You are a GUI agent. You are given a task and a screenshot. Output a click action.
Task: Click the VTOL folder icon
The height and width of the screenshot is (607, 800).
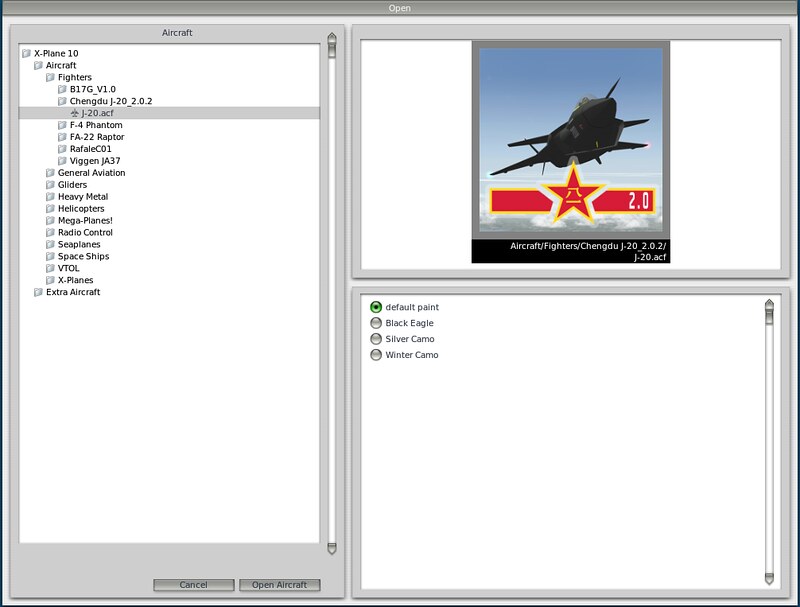tap(50, 268)
